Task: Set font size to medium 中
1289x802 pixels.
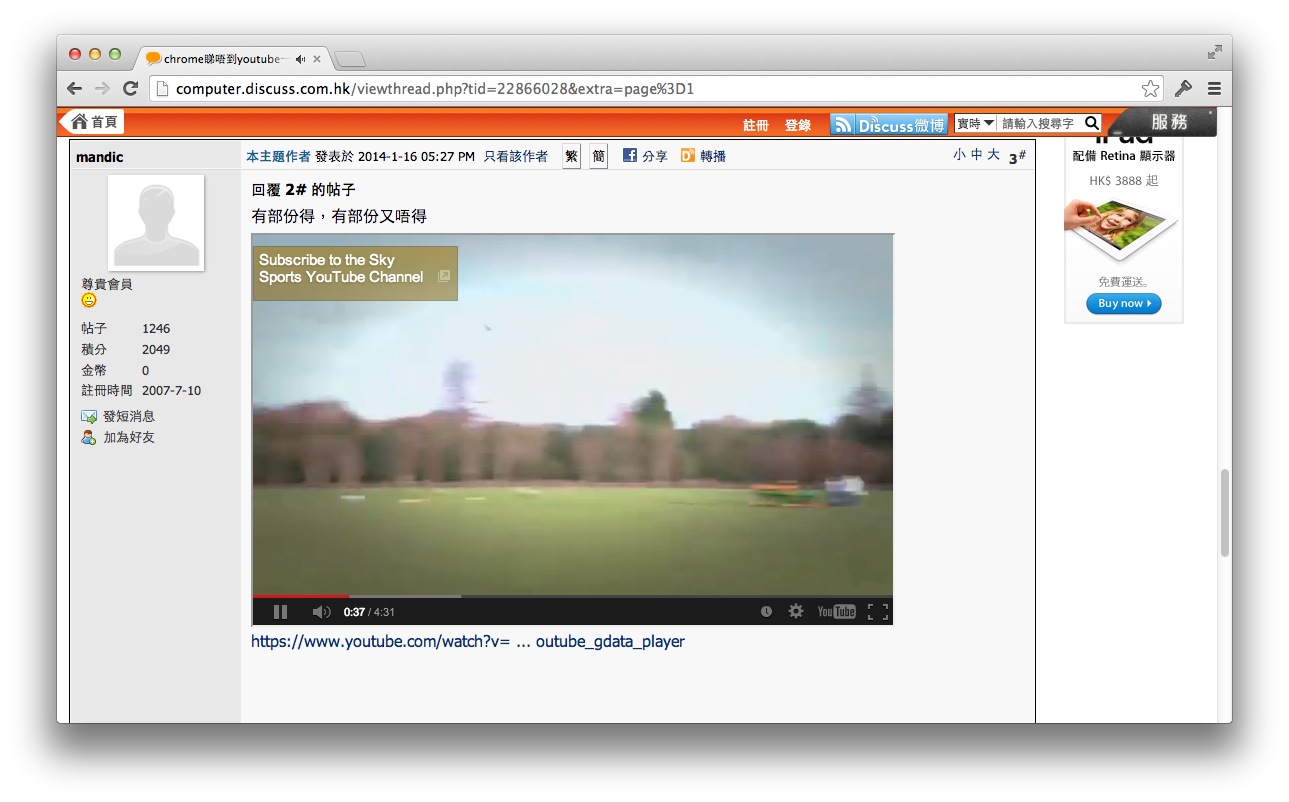Action: coord(976,154)
